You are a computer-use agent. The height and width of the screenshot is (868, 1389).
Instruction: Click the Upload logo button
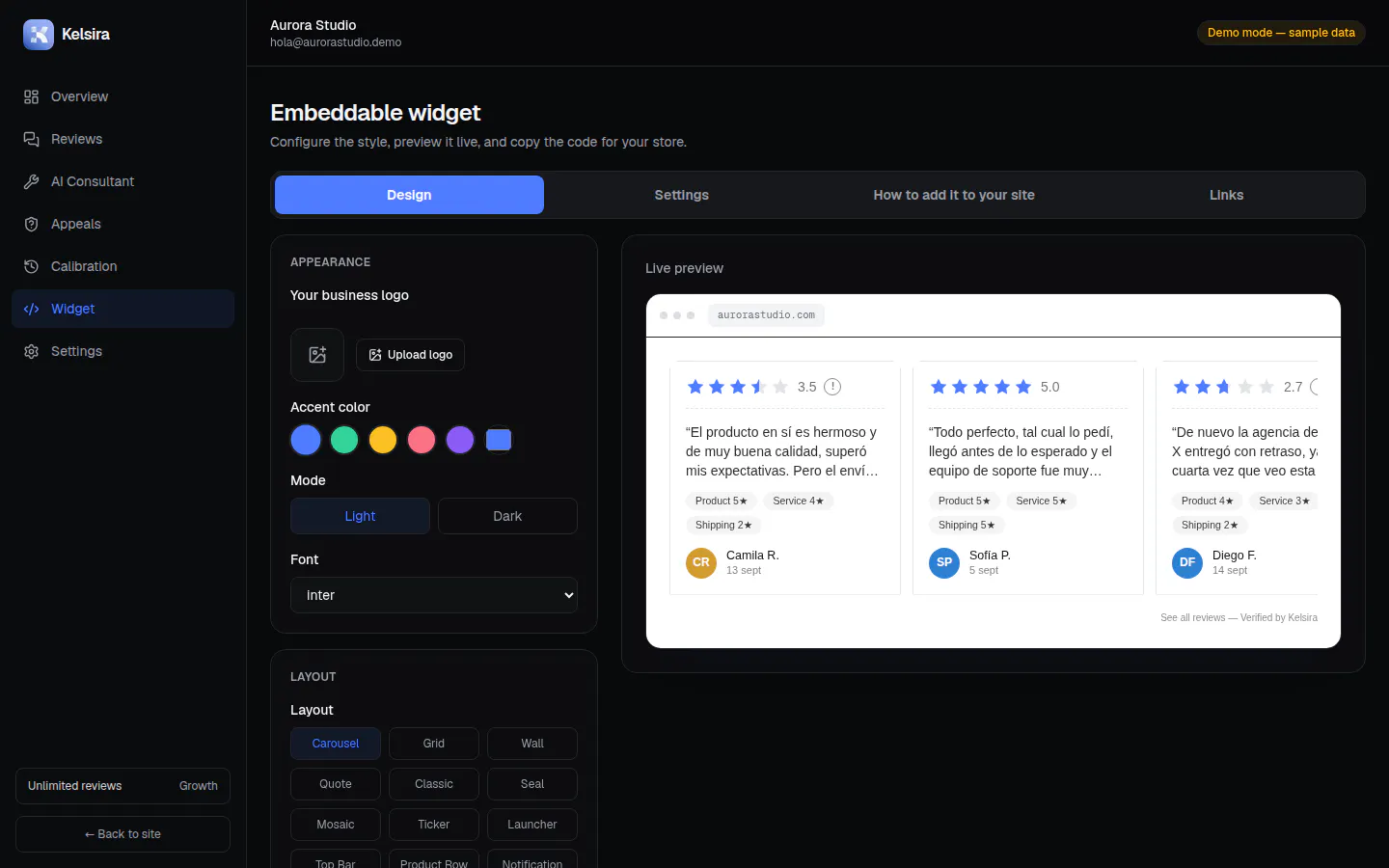(x=410, y=355)
